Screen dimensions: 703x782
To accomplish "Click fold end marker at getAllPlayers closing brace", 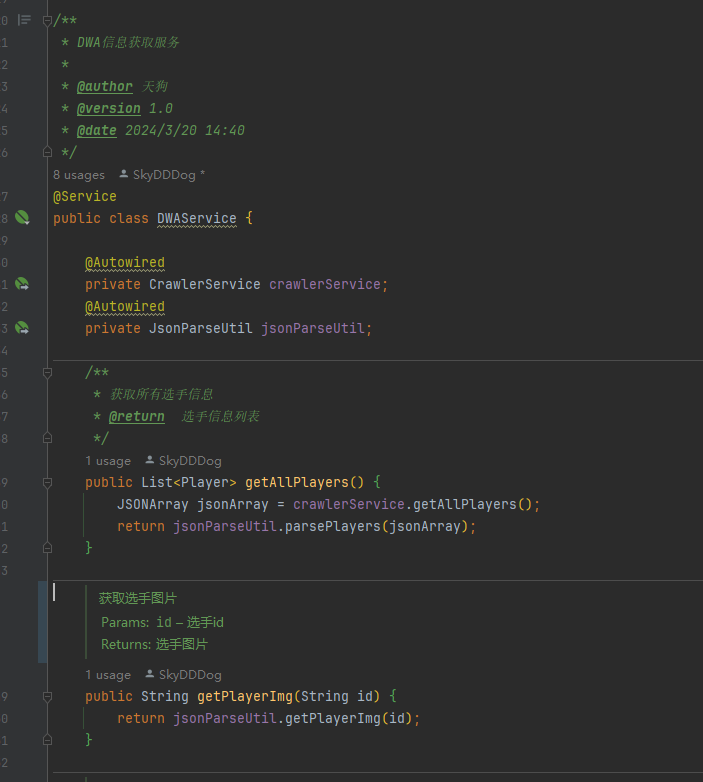I will [x=47, y=548].
